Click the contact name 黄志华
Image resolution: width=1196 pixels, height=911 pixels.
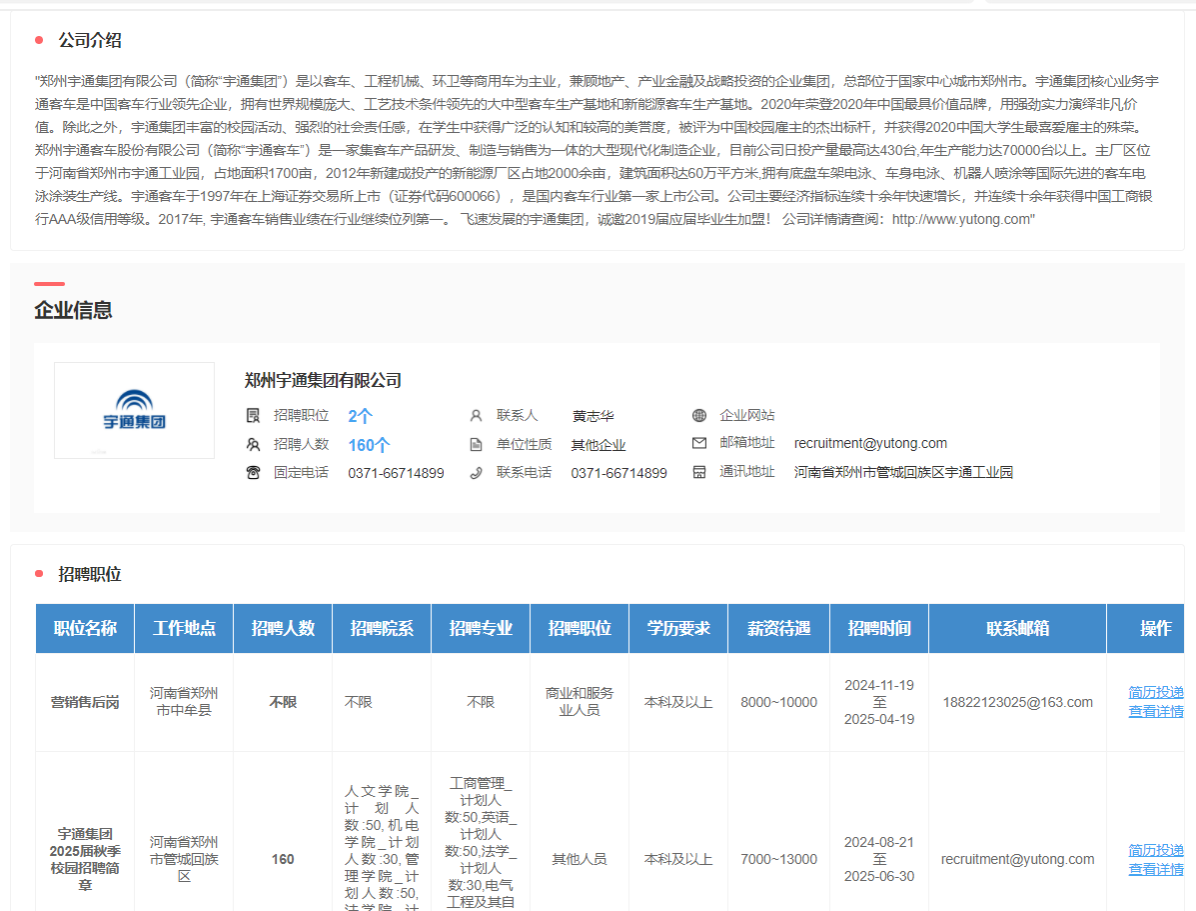click(x=593, y=416)
